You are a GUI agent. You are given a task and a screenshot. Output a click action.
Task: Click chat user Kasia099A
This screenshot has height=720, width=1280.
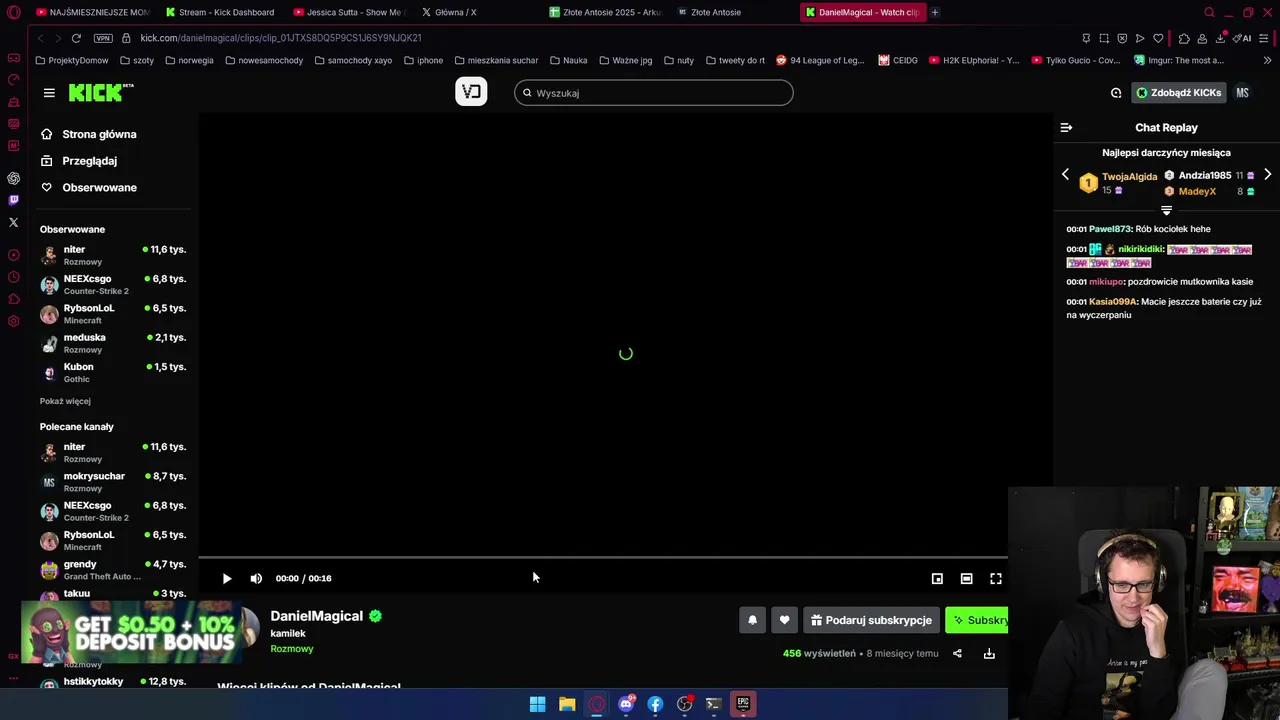point(1113,301)
